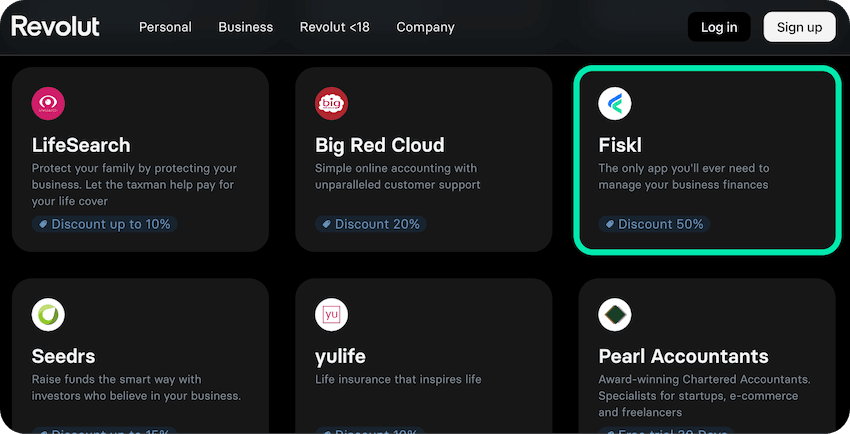Open the Company menu
The image size is (850, 434).
(426, 27)
